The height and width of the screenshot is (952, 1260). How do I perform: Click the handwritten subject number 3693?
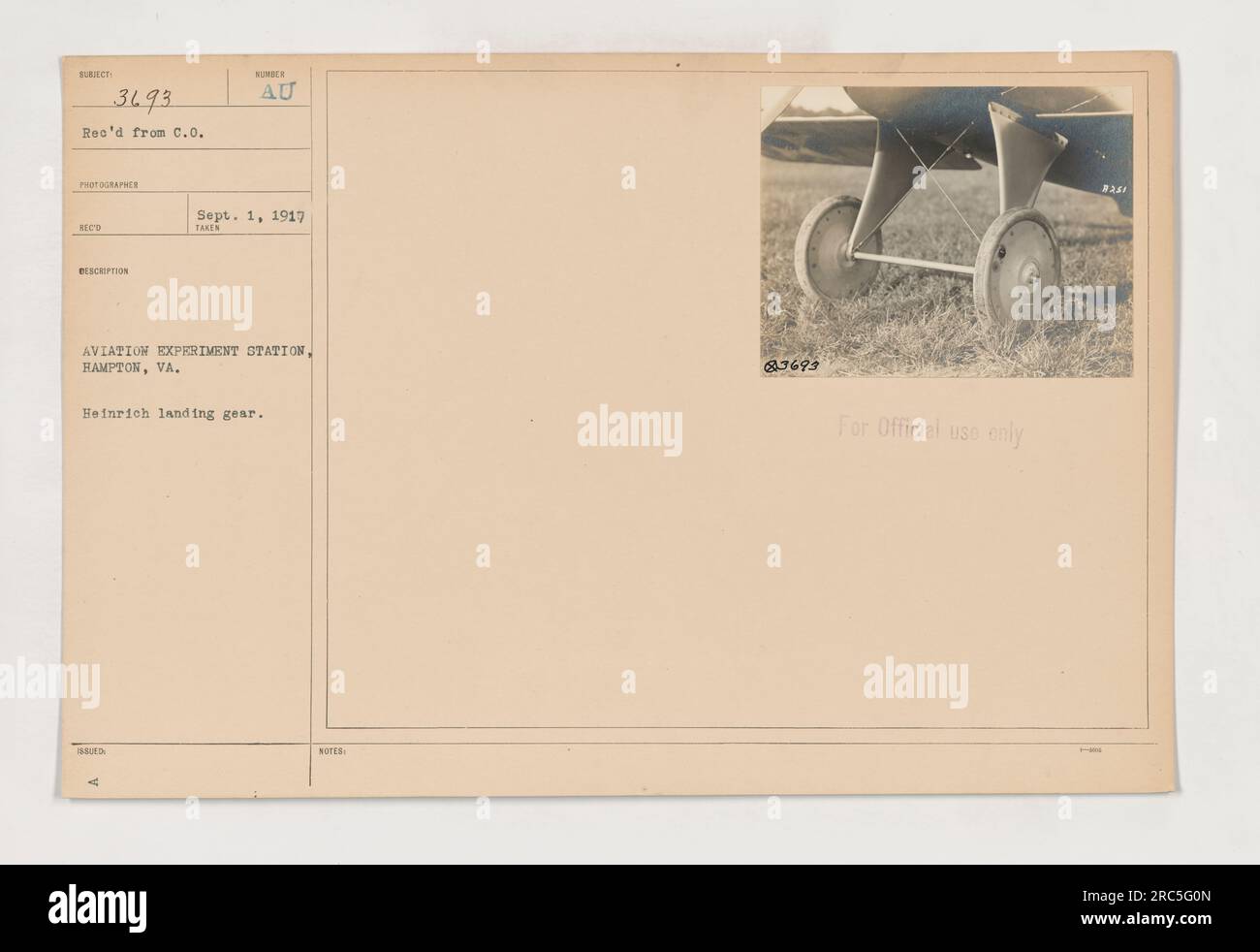pos(143,100)
